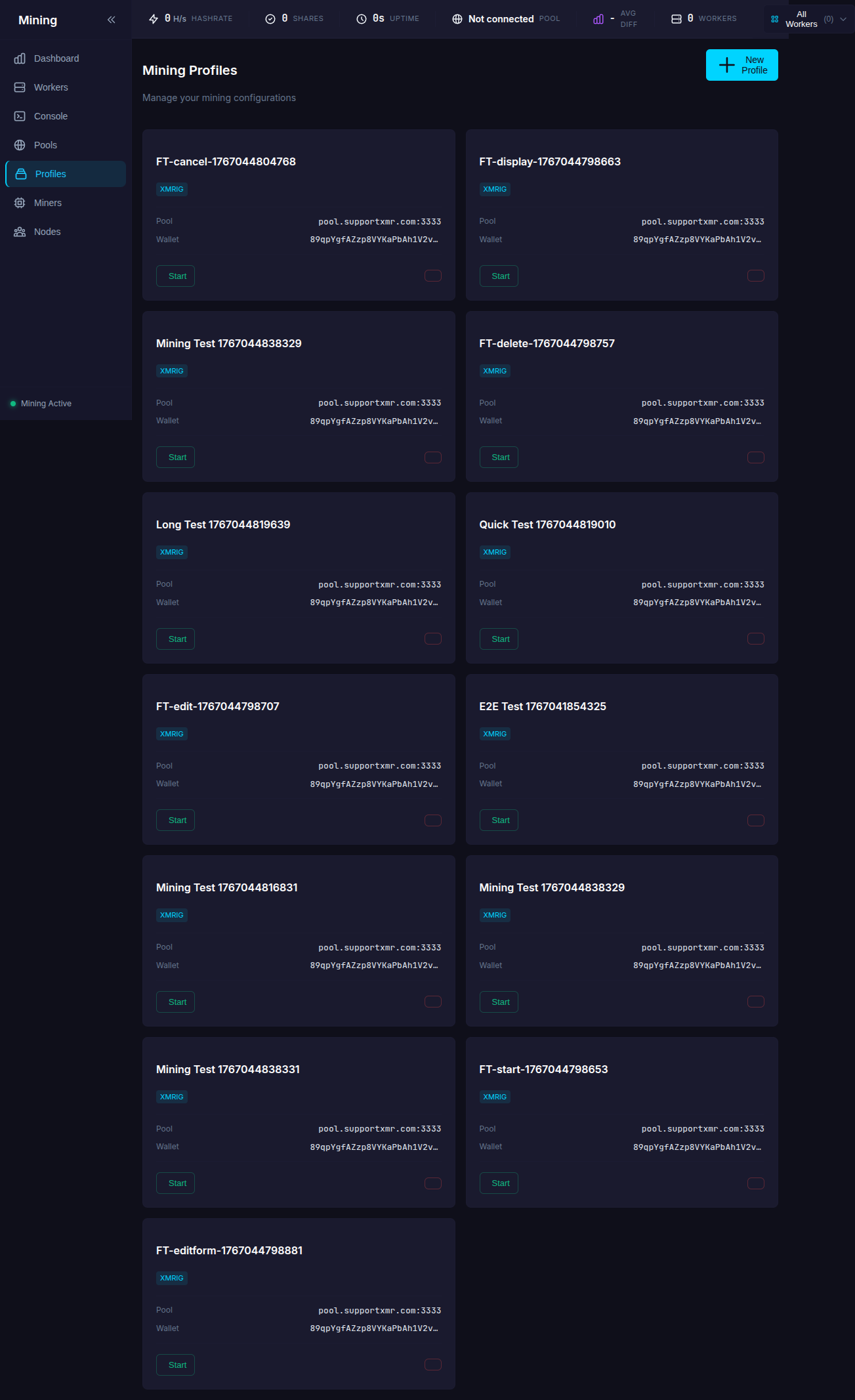Click the Miners chip icon in sidebar

20,203
